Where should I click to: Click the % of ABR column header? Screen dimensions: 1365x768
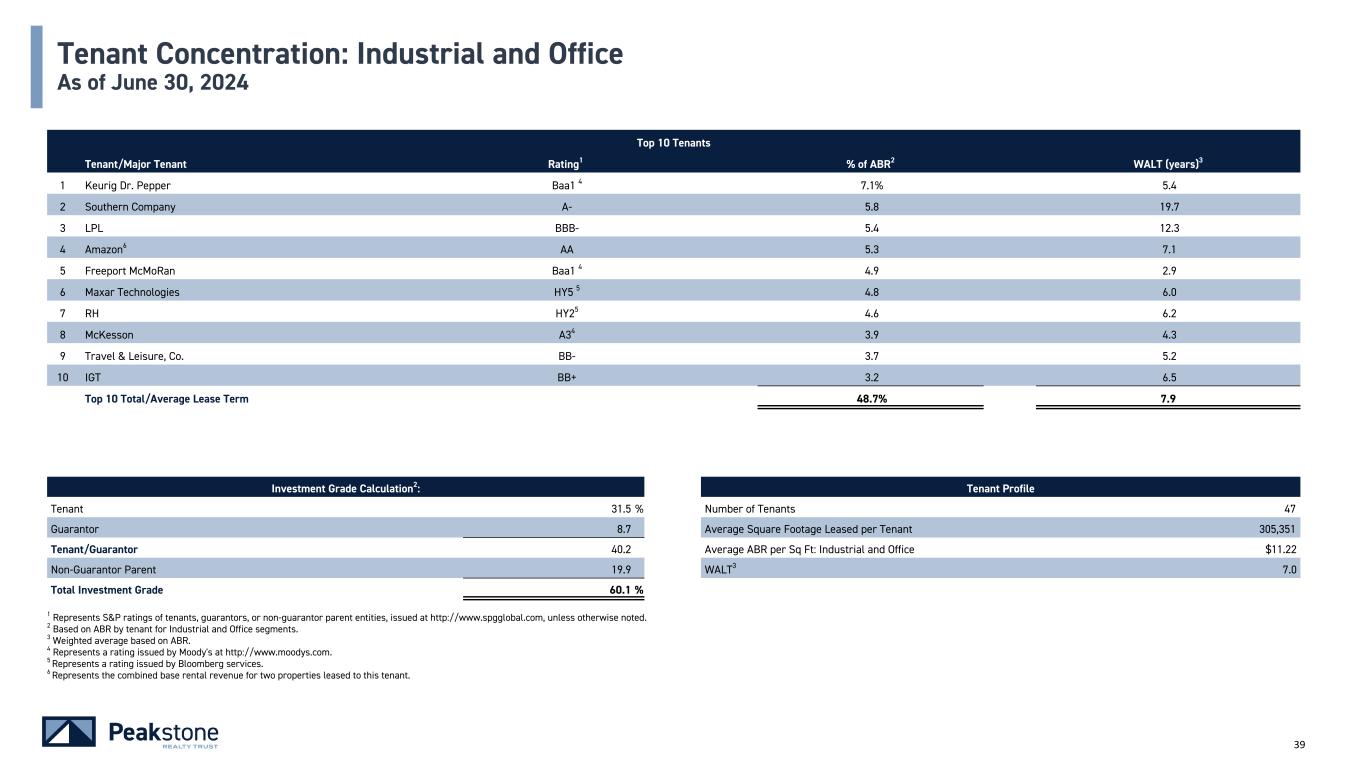pos(870,164)
